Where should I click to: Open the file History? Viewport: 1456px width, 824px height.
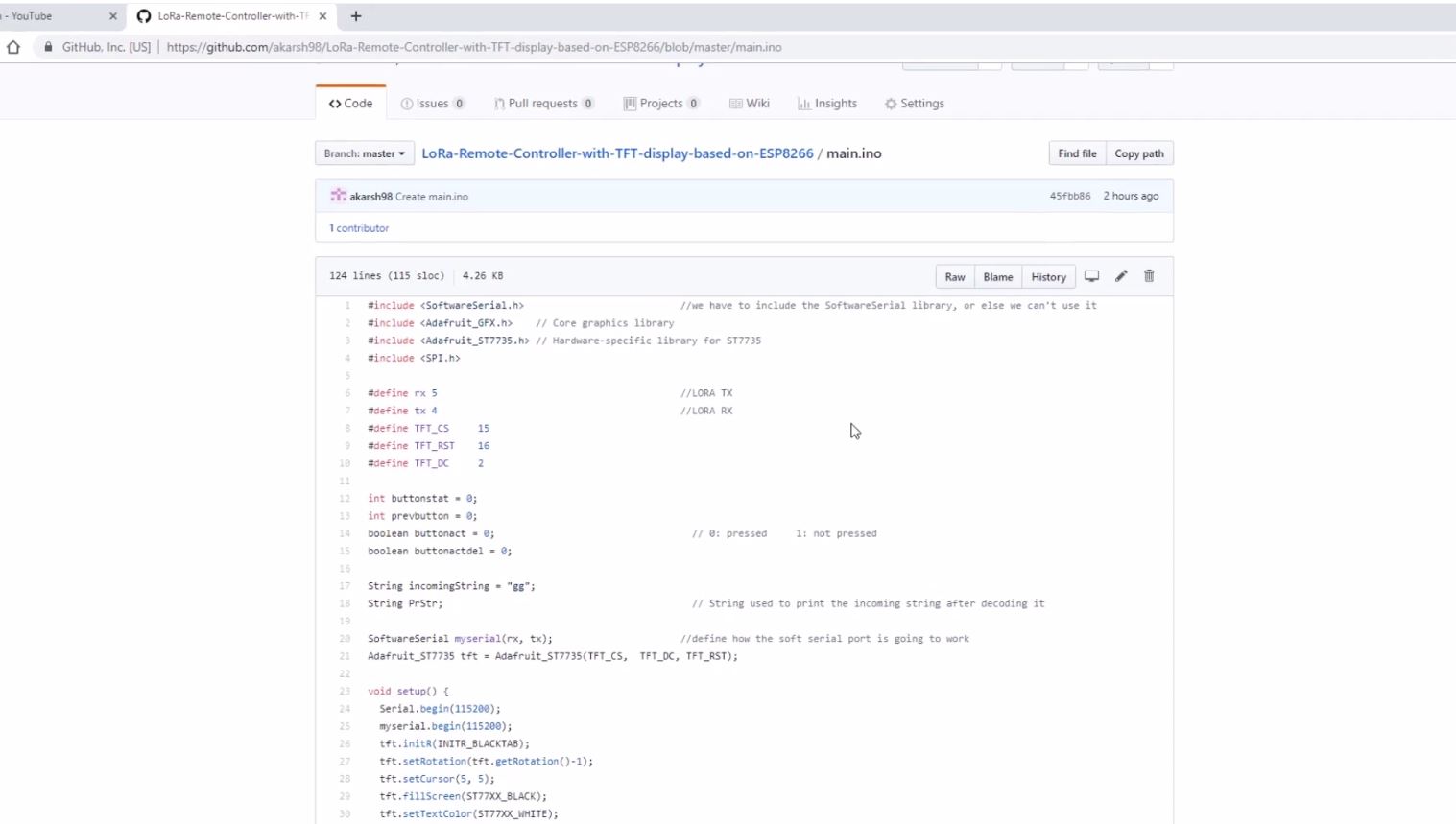[x=1049, y=276]
